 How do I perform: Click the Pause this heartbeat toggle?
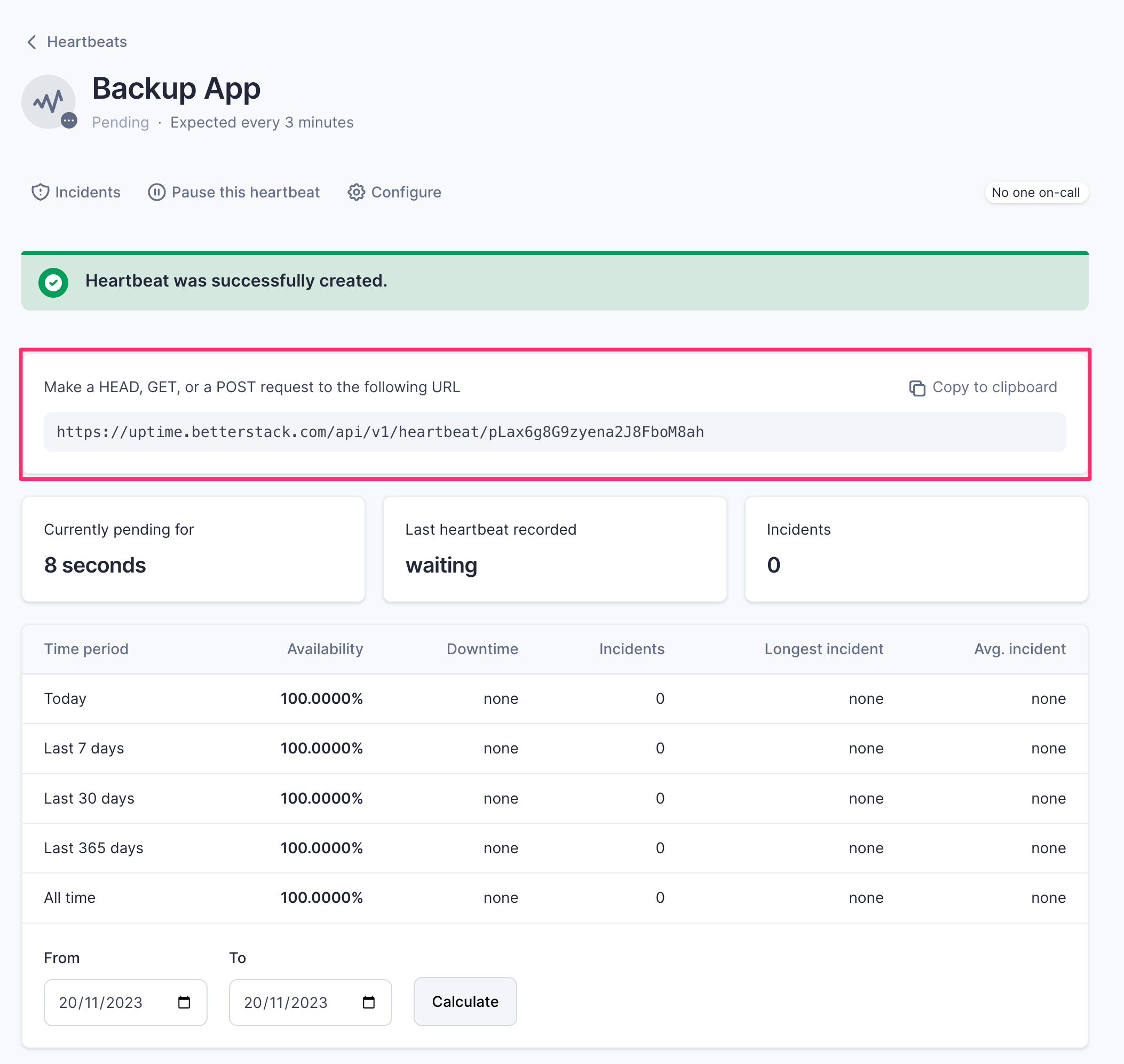point(235,192)
